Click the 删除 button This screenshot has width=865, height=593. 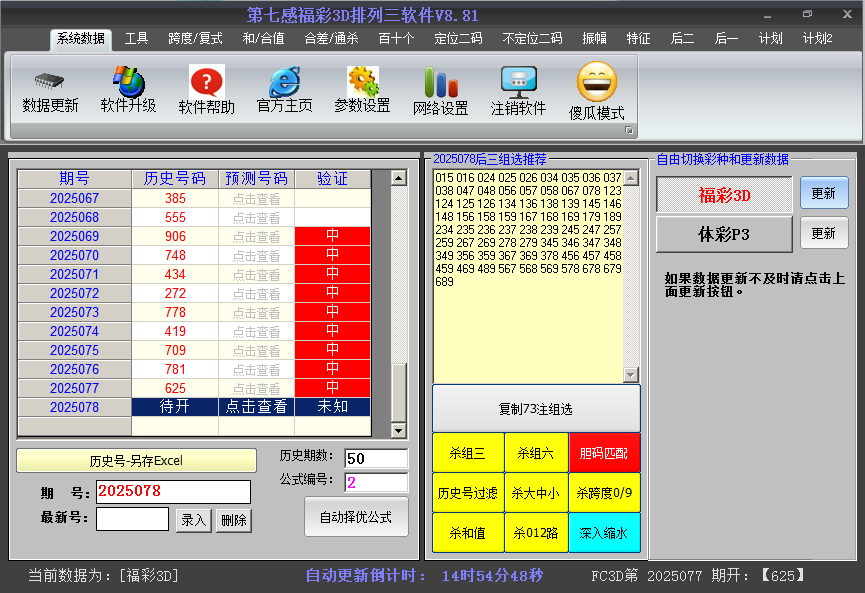[x=234, y=520]
